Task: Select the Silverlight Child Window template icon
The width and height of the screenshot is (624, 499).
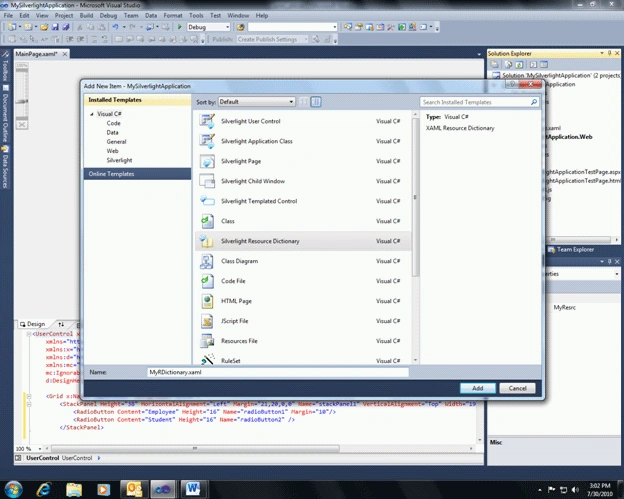Action: point(207,181)
